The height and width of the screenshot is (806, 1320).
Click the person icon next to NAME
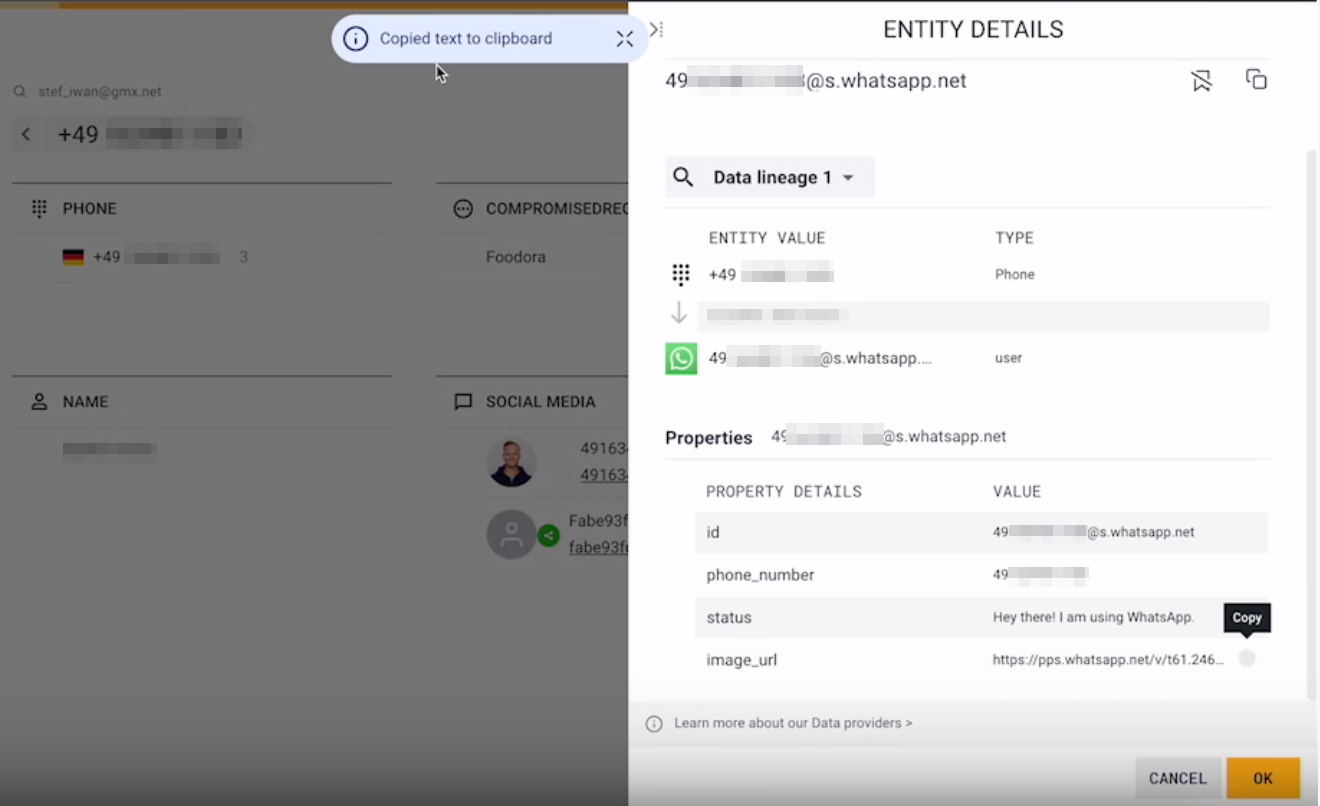coord(38,401)
